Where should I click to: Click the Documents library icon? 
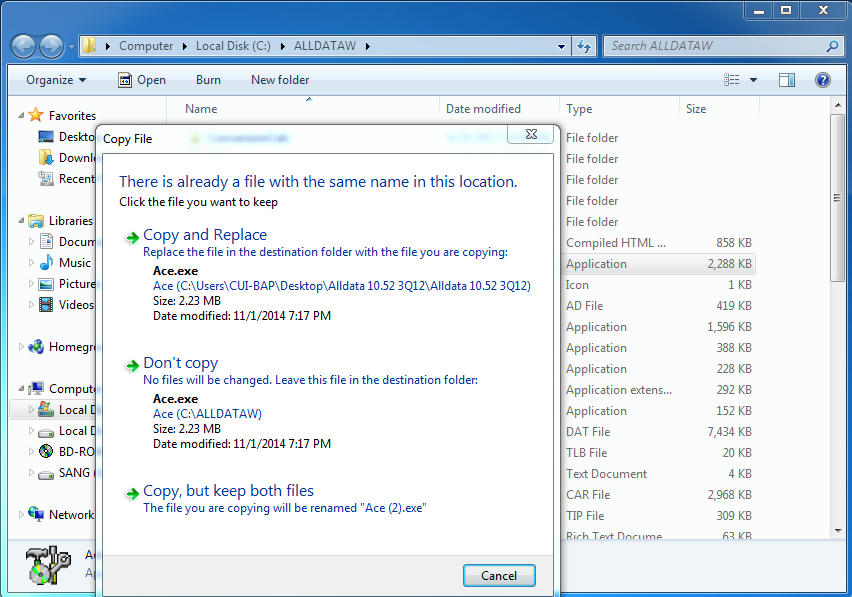click(x=47, y=241)
